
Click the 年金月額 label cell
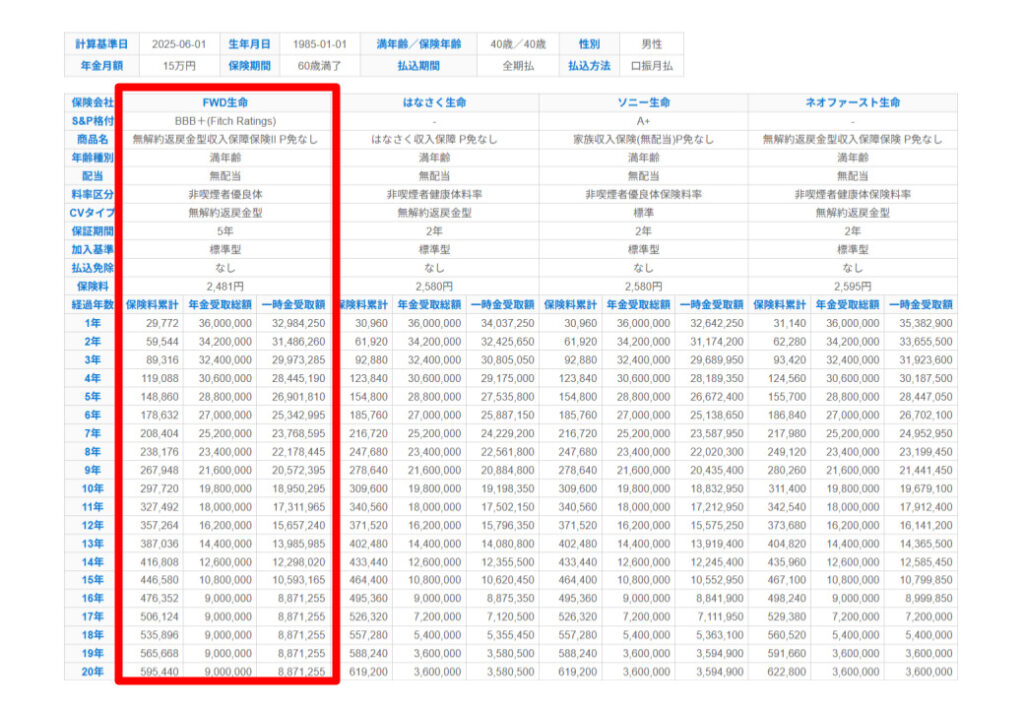click(x=101, y=66)
